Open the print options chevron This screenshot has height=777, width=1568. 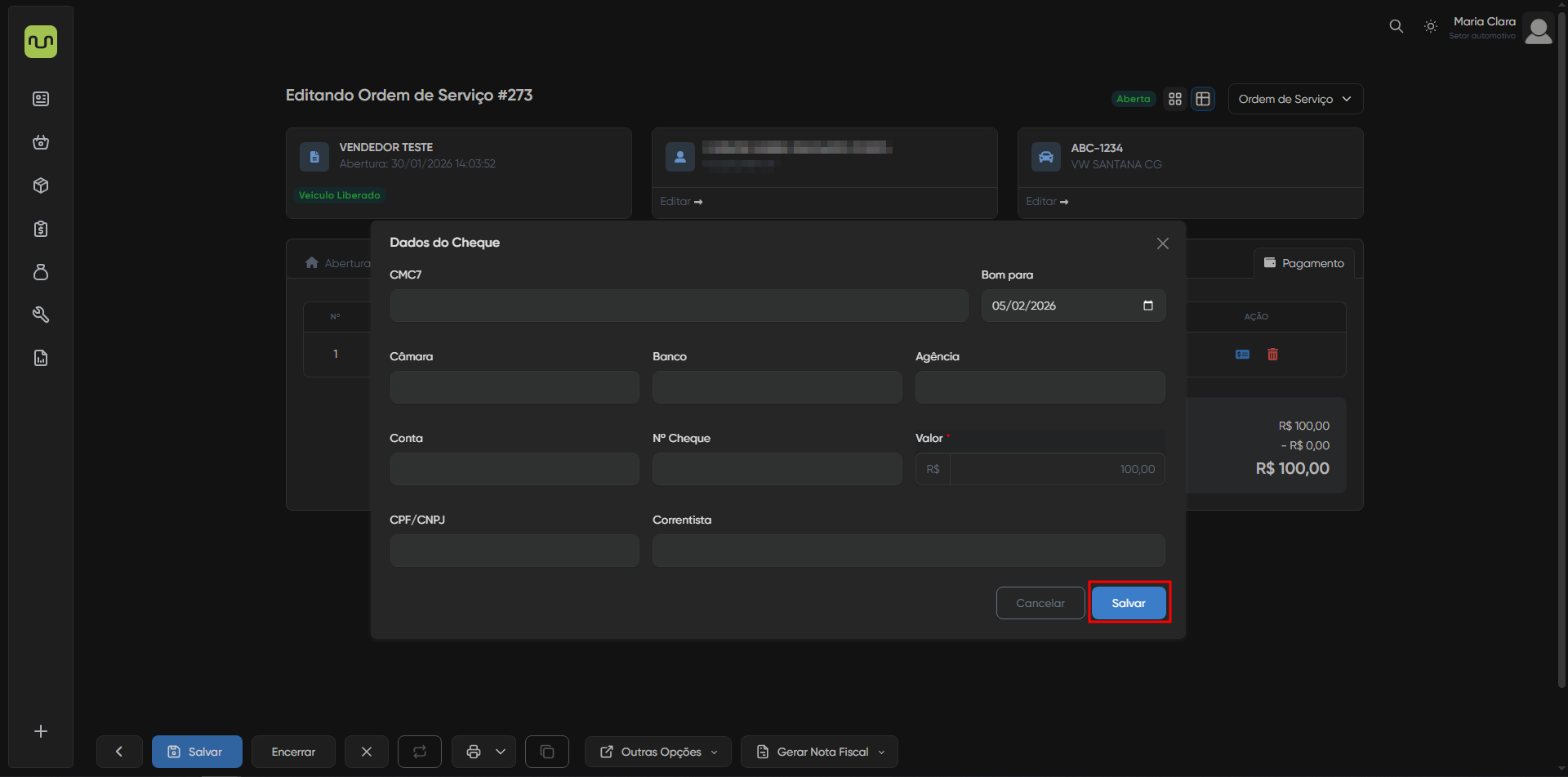pyautogui.click(x=501, y=752)
